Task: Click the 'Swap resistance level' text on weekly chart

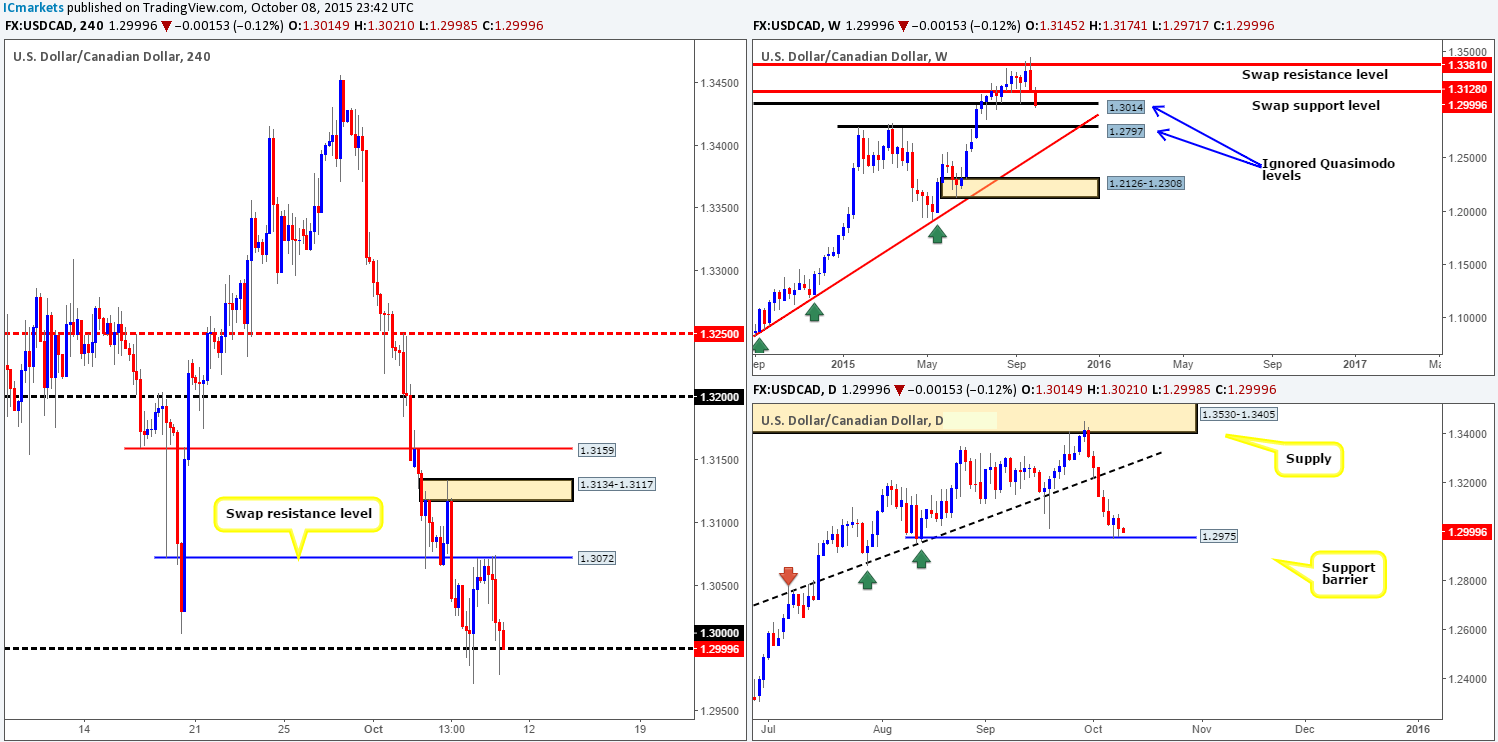Action: tap(1314, 74)
